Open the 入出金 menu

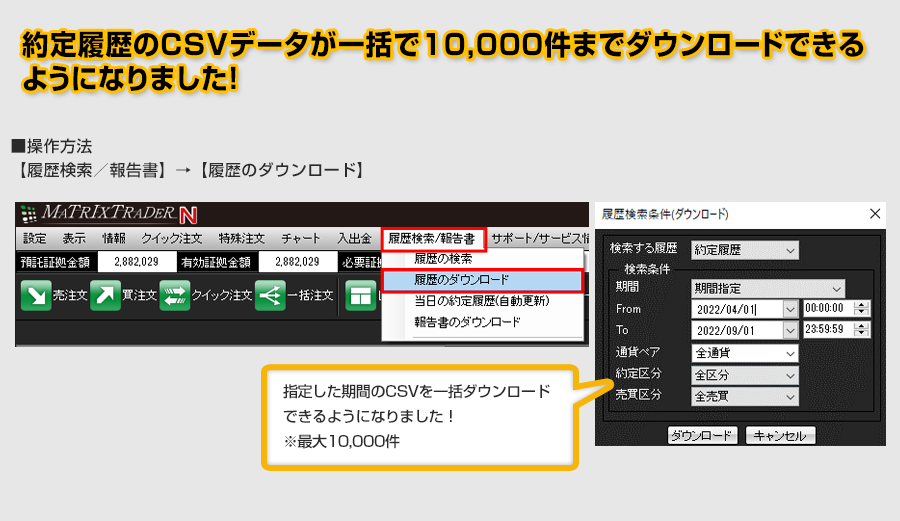coord(354,239)
